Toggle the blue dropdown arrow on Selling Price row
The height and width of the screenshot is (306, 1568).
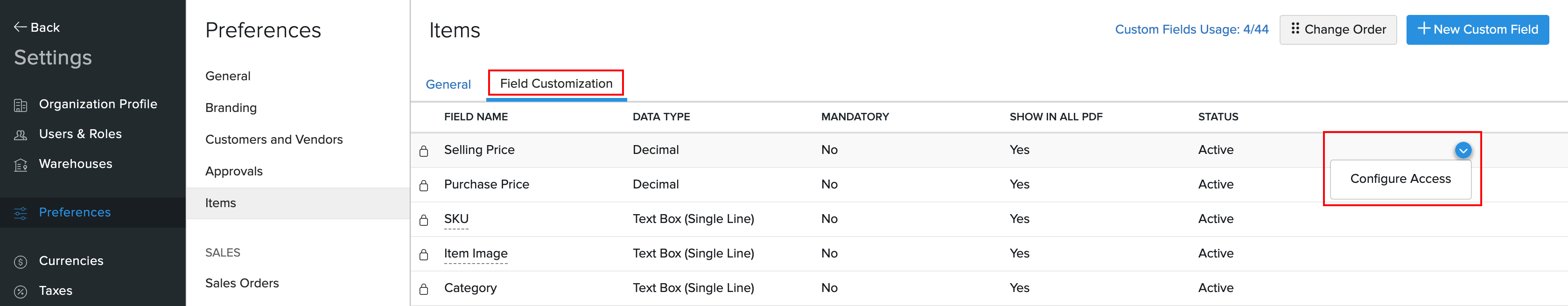(1463, 150)
